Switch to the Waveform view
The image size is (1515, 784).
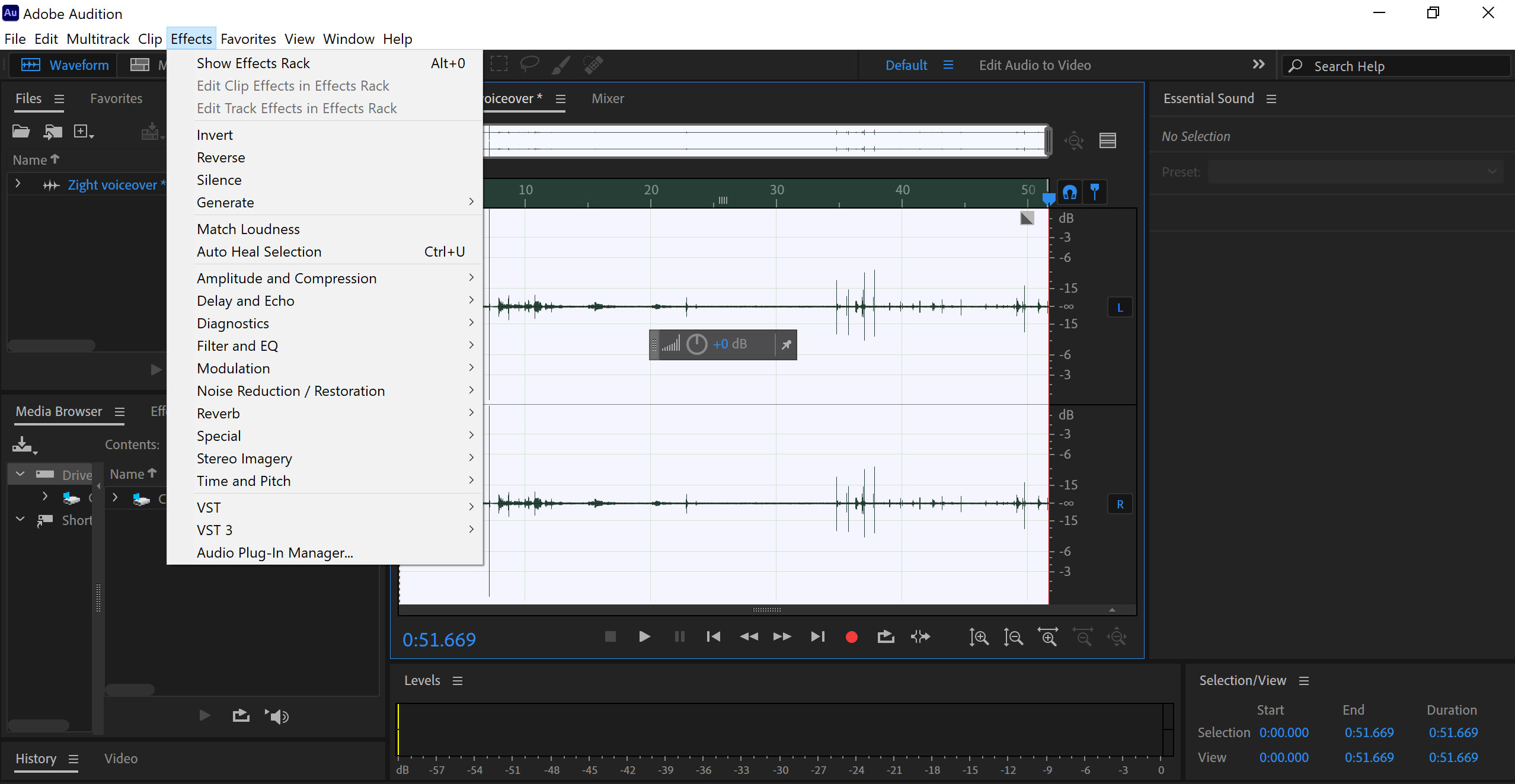tap(64, 65)
